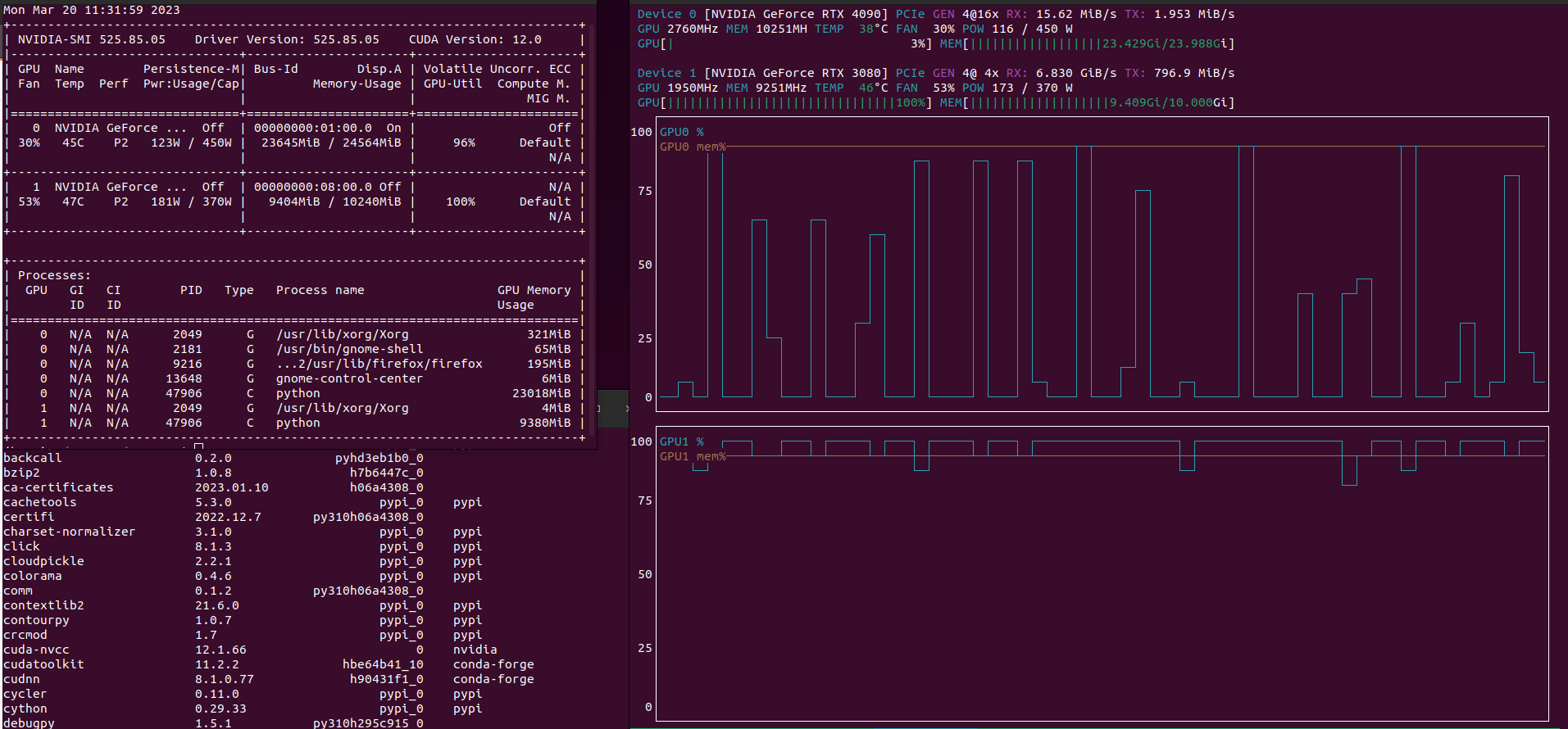Click Device 0 NVIDIA GeForce RTX 4090 label
Screen dimensions: 1568x729
coord(763,14)
